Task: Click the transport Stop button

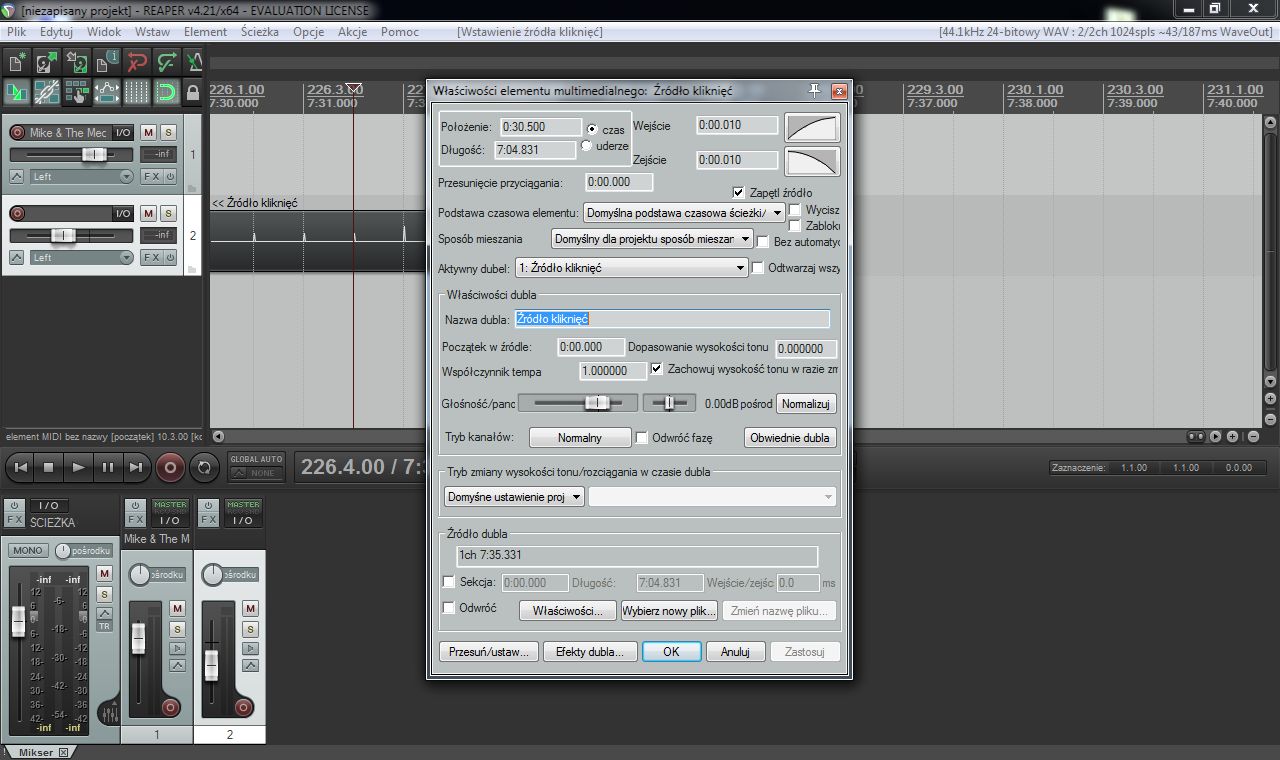Action: click(48, 466)
